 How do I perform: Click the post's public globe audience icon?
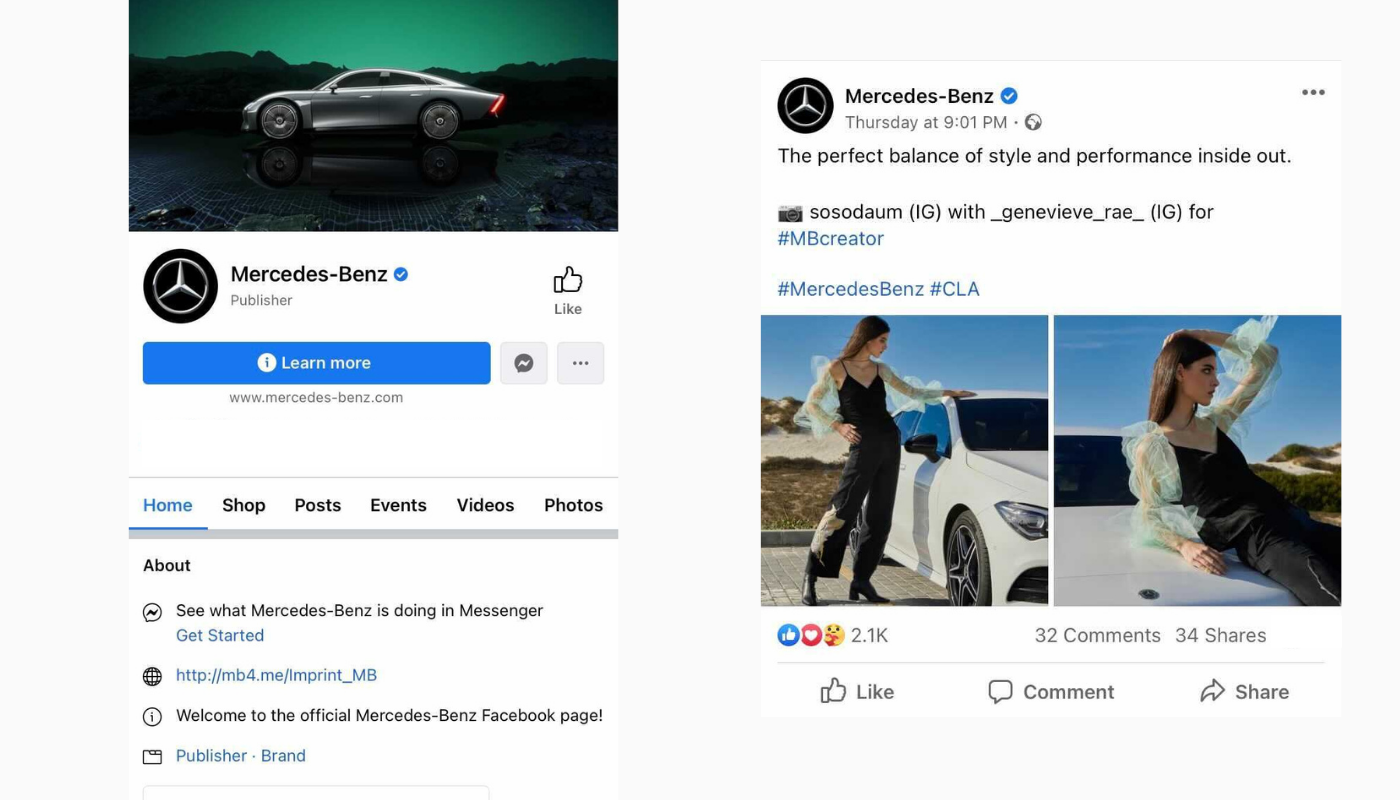pyautogui.click(x=1033, y=122)
